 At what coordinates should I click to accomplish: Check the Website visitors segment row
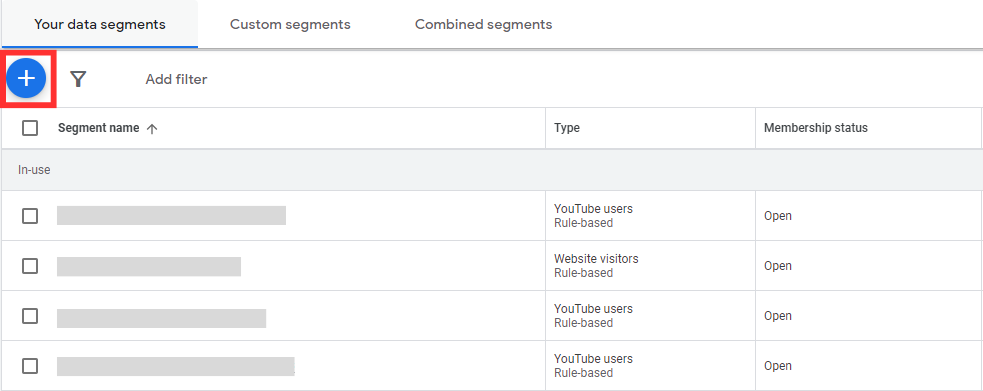[30, 266]
